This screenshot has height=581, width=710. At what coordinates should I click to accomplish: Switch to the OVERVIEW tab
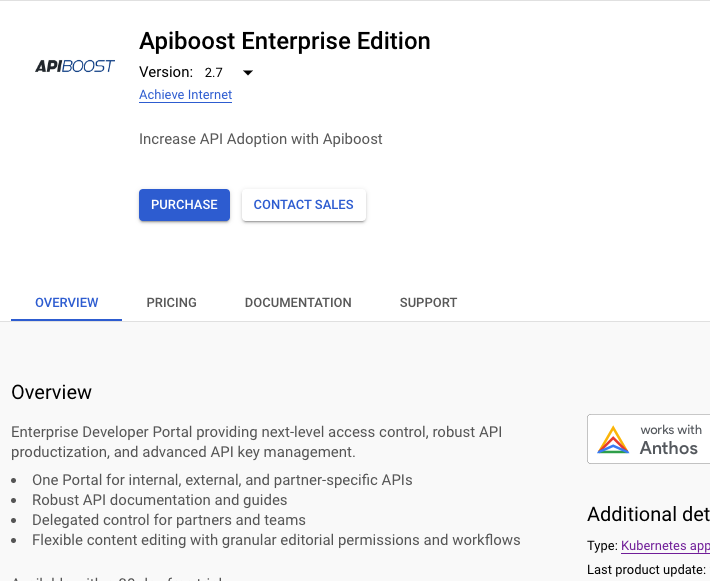(67, 303)
